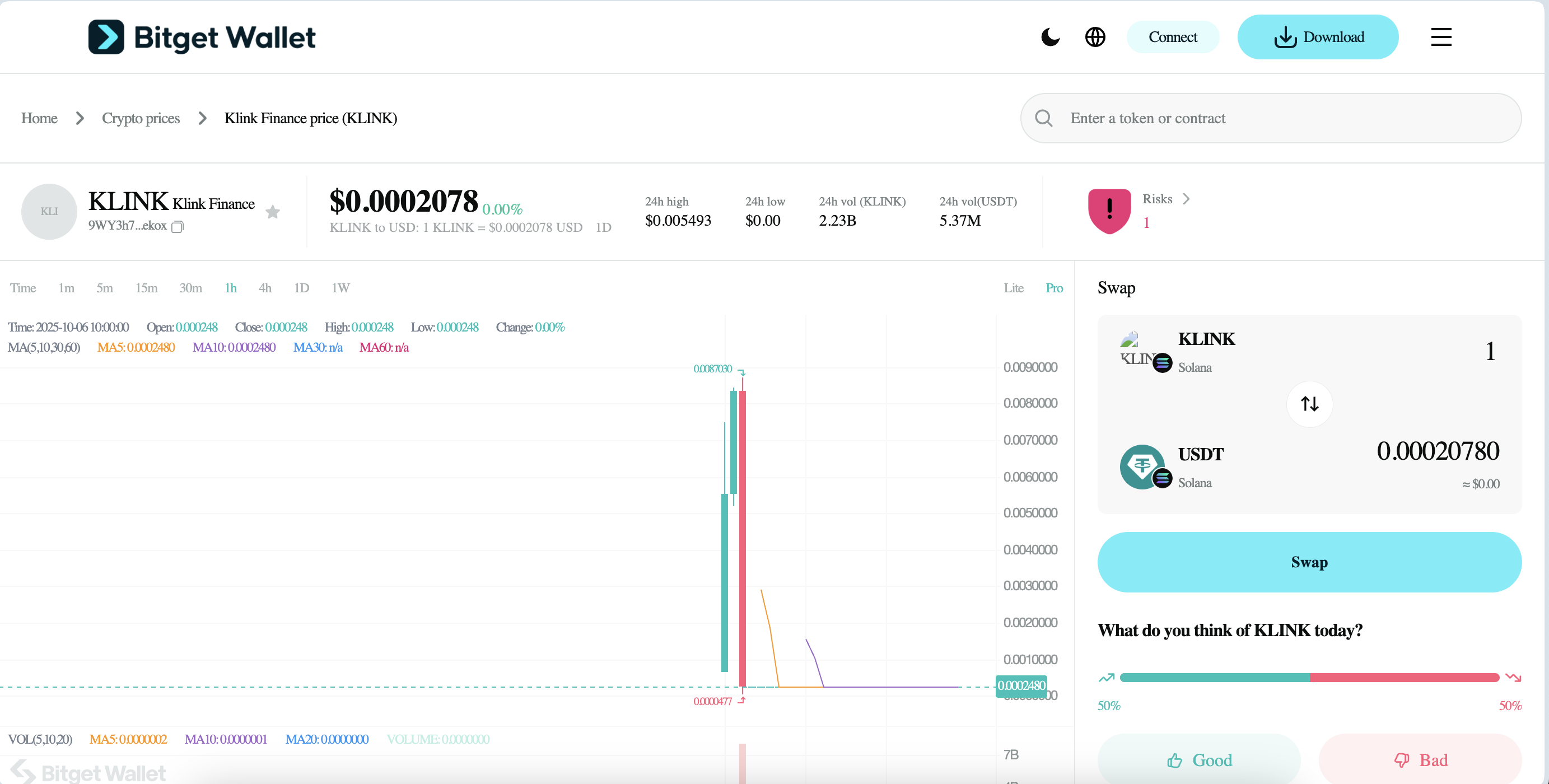Click the Connect wallet button
Viewport: 1549px width, 784px height.
[1172, 38]
